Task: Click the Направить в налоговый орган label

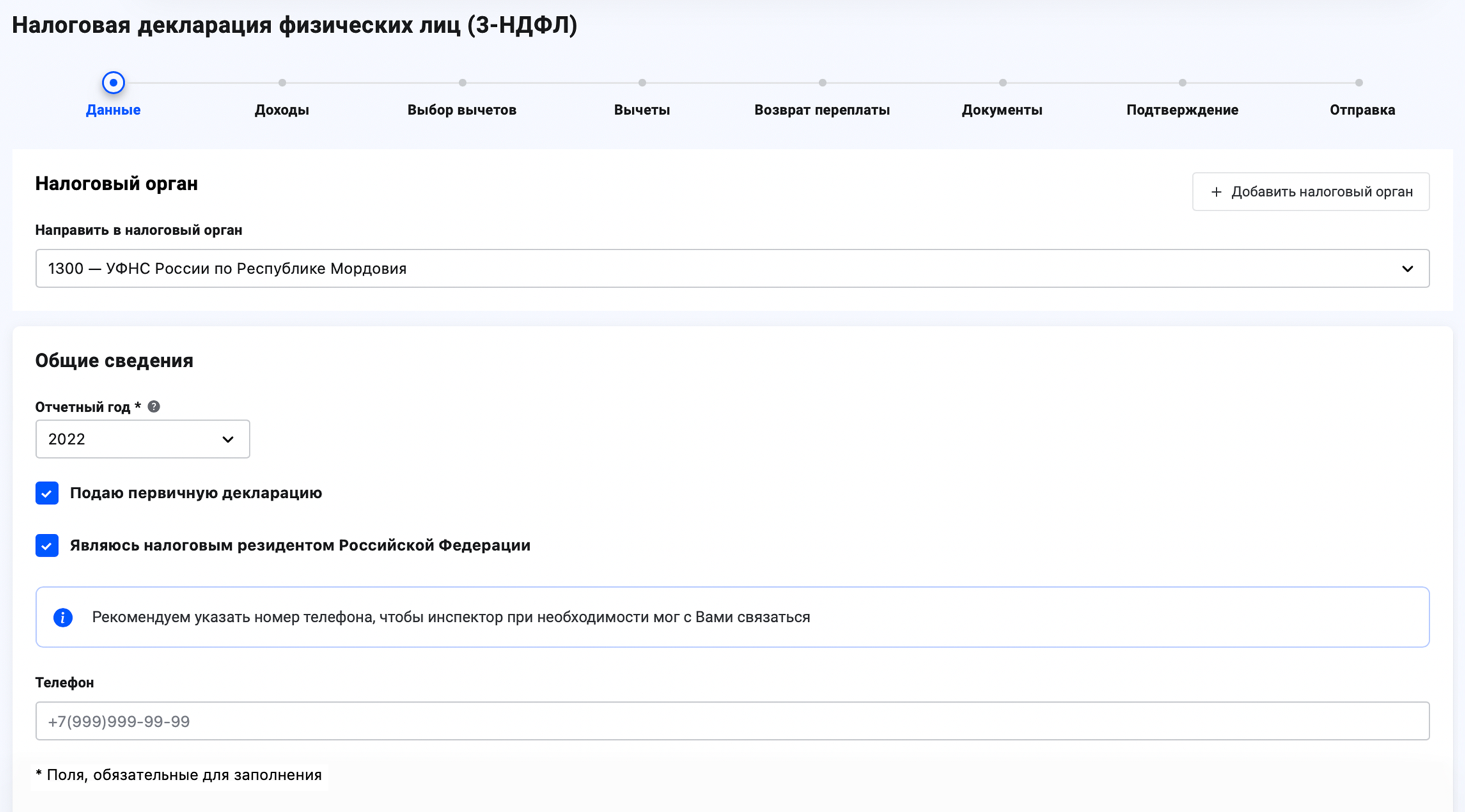Action: [139, 230]
